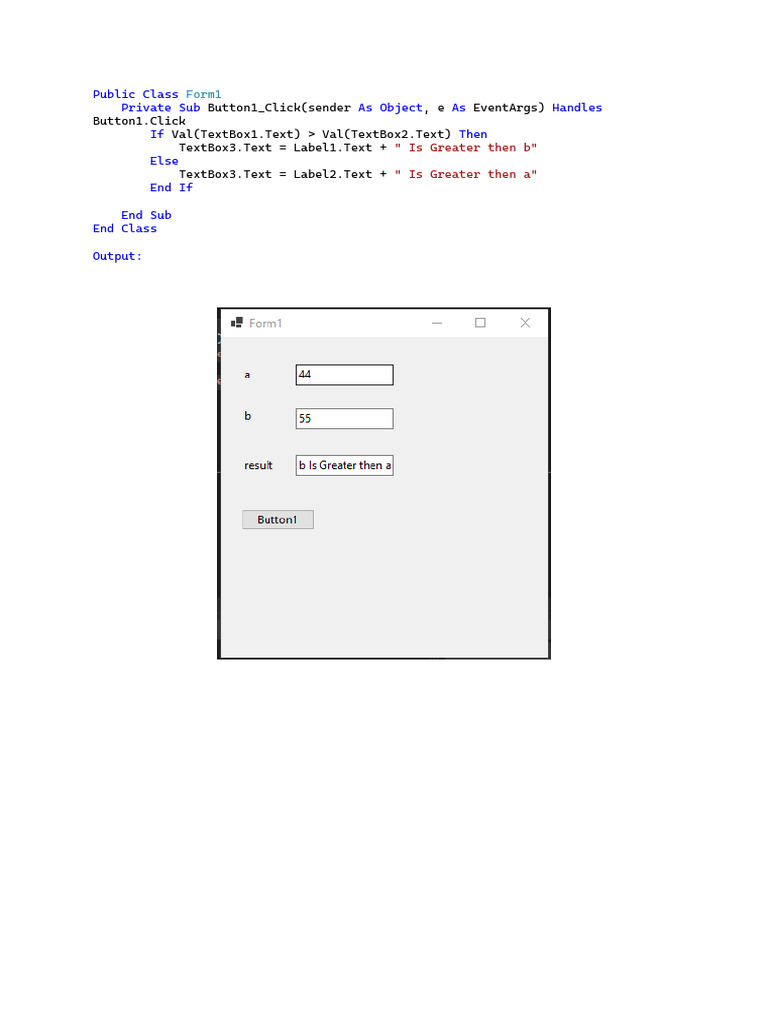Click the Button1 button in Form1
Image resolution: width=768 pixels, height=1024 pixels.
click(278, 520)
